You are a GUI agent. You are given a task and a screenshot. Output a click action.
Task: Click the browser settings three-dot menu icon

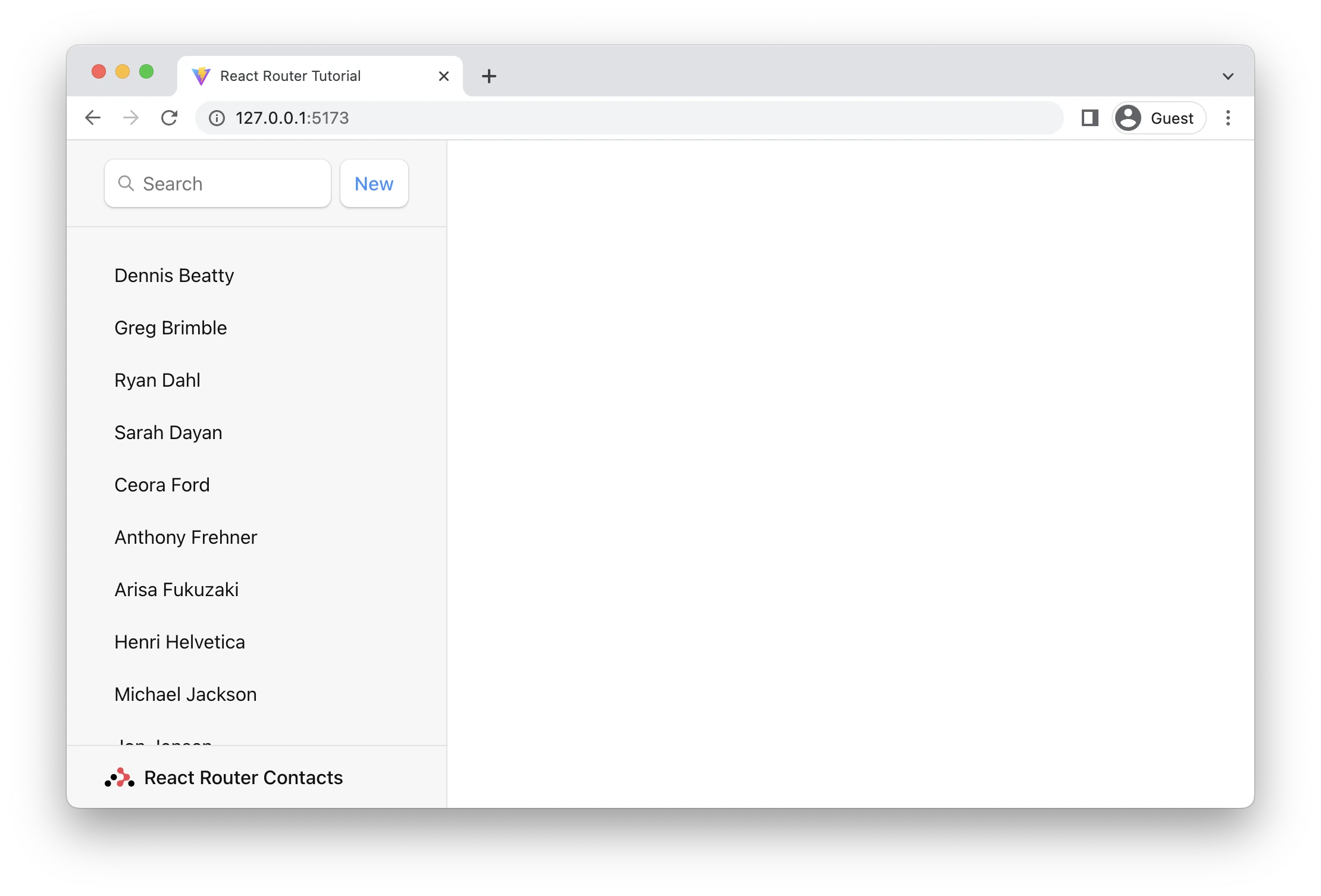1228,118
